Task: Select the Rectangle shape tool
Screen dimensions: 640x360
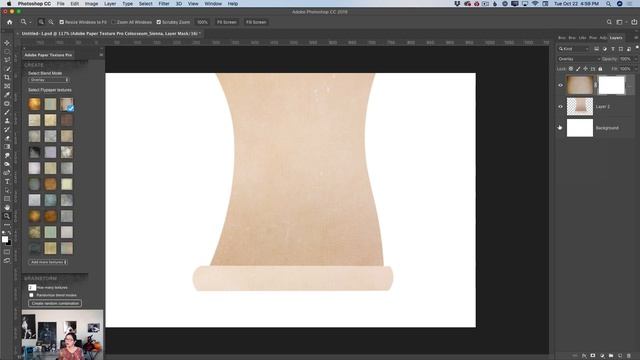Action: pyautogui.click(x=7, y=199)
